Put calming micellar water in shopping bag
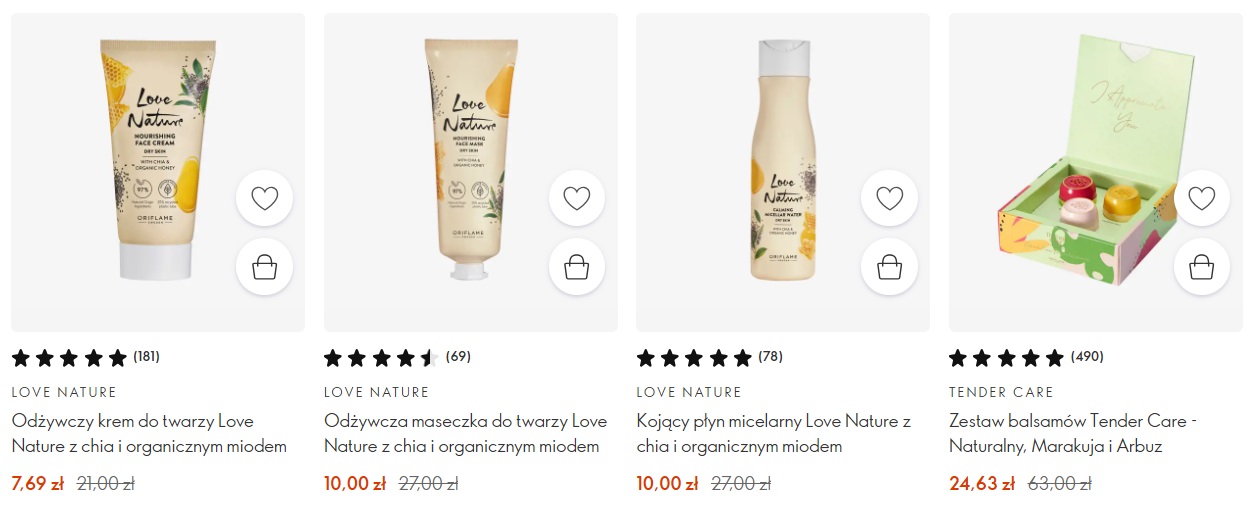The image size is (1256, 508). (889, 267)
